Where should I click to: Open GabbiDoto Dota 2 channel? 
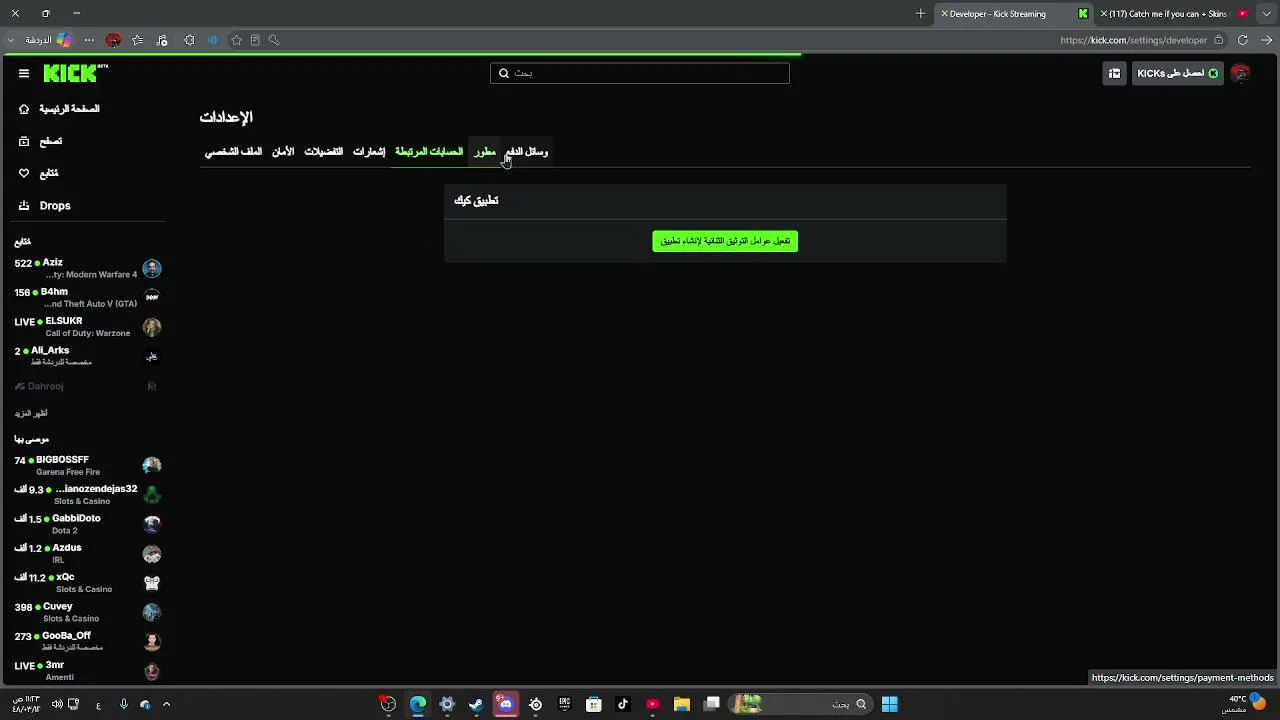click(x=88, y=524)
